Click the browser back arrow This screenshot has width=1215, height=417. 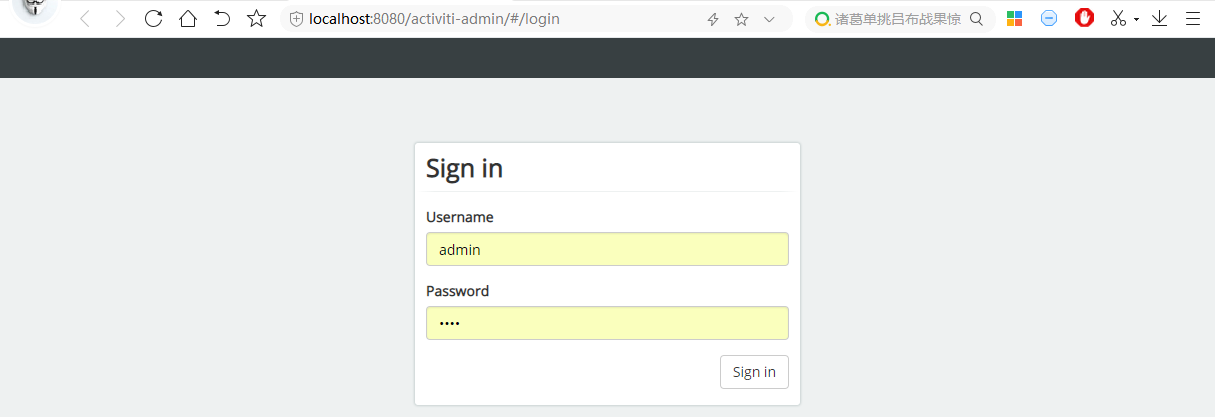(85, 19)
